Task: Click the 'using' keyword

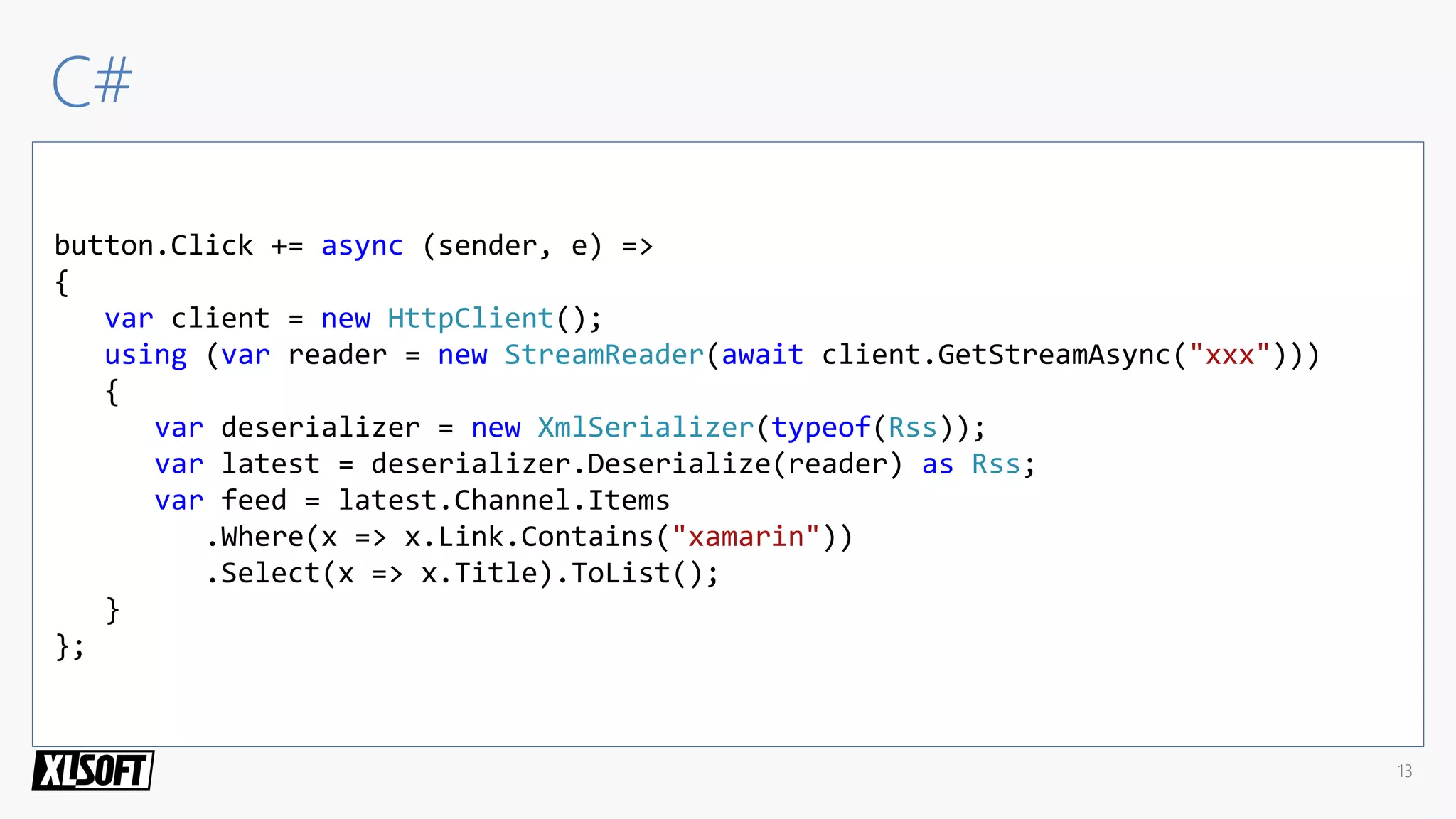Action: coord(146,355)
